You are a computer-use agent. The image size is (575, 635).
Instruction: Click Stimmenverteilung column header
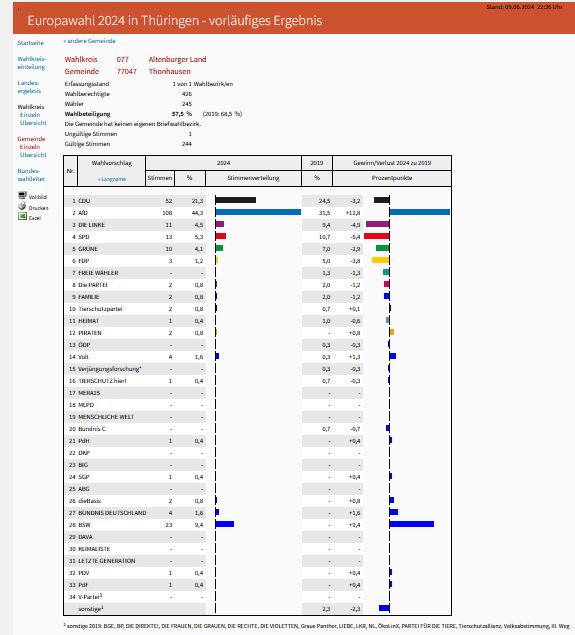(x=253, y=178)
